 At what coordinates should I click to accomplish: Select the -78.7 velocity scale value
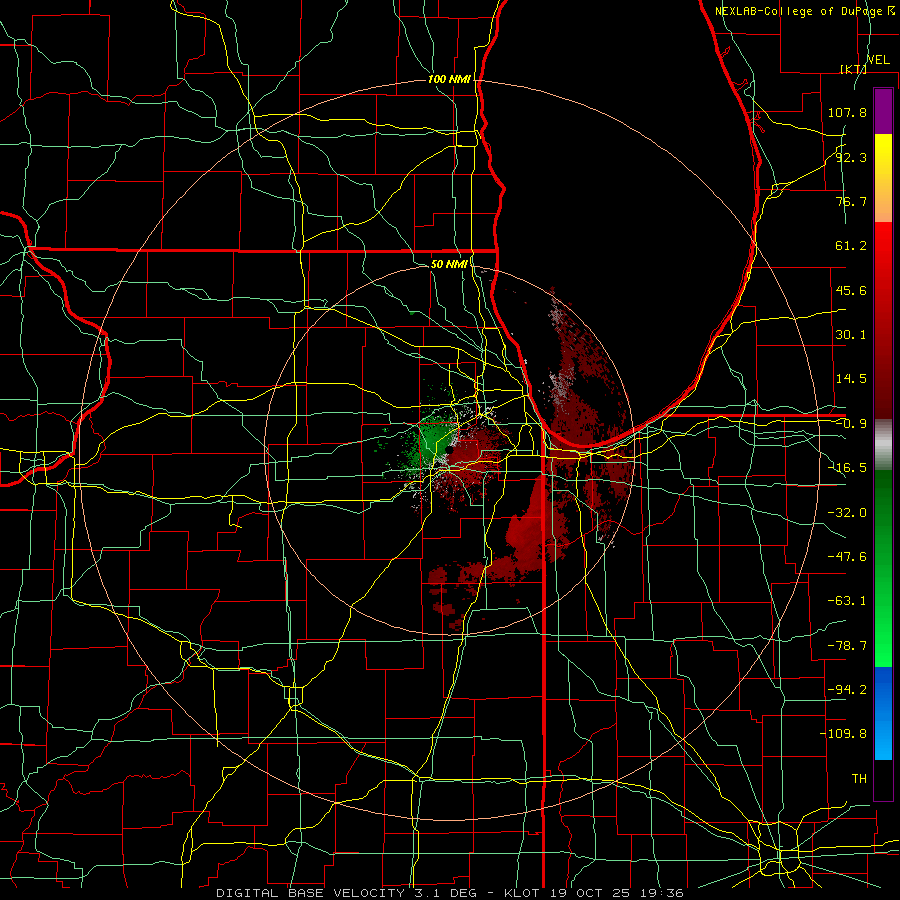(x=847, y=646)
